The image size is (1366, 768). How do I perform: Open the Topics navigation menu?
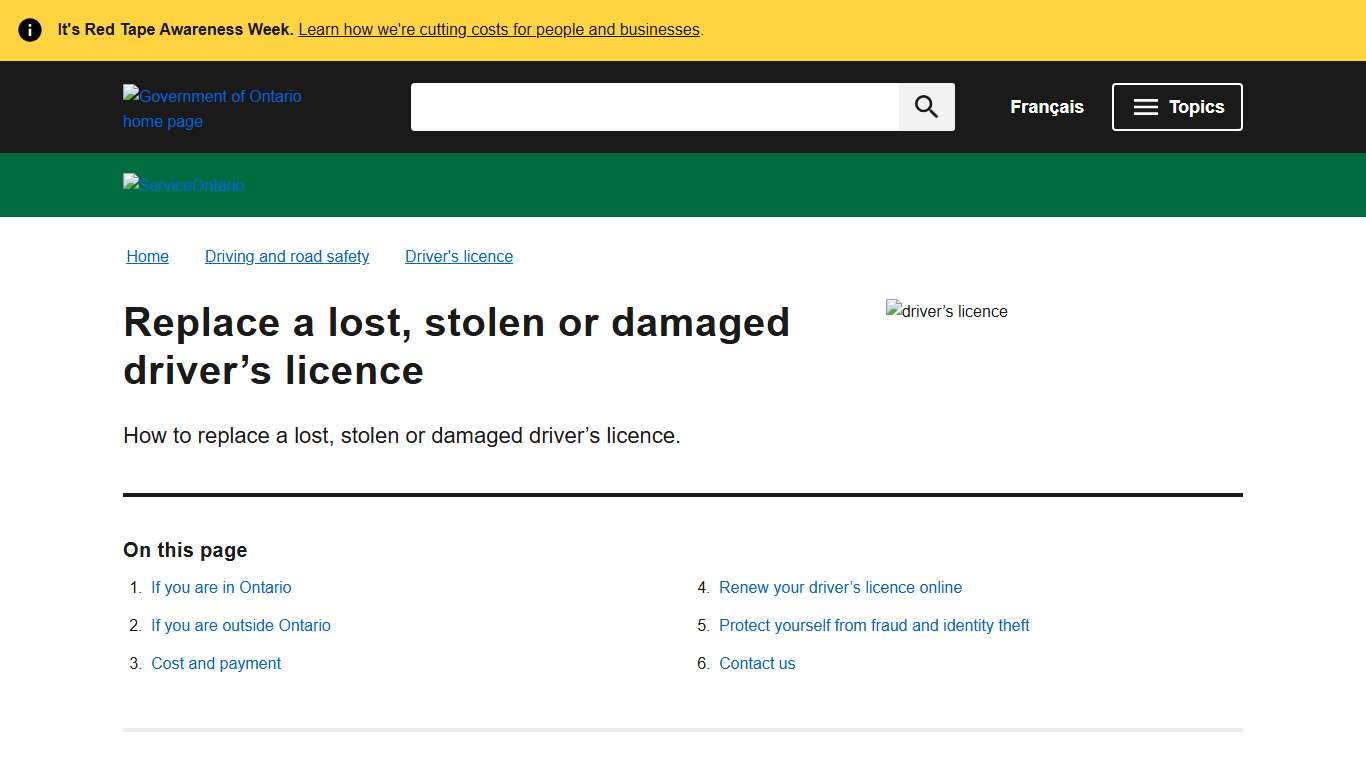1177,106
